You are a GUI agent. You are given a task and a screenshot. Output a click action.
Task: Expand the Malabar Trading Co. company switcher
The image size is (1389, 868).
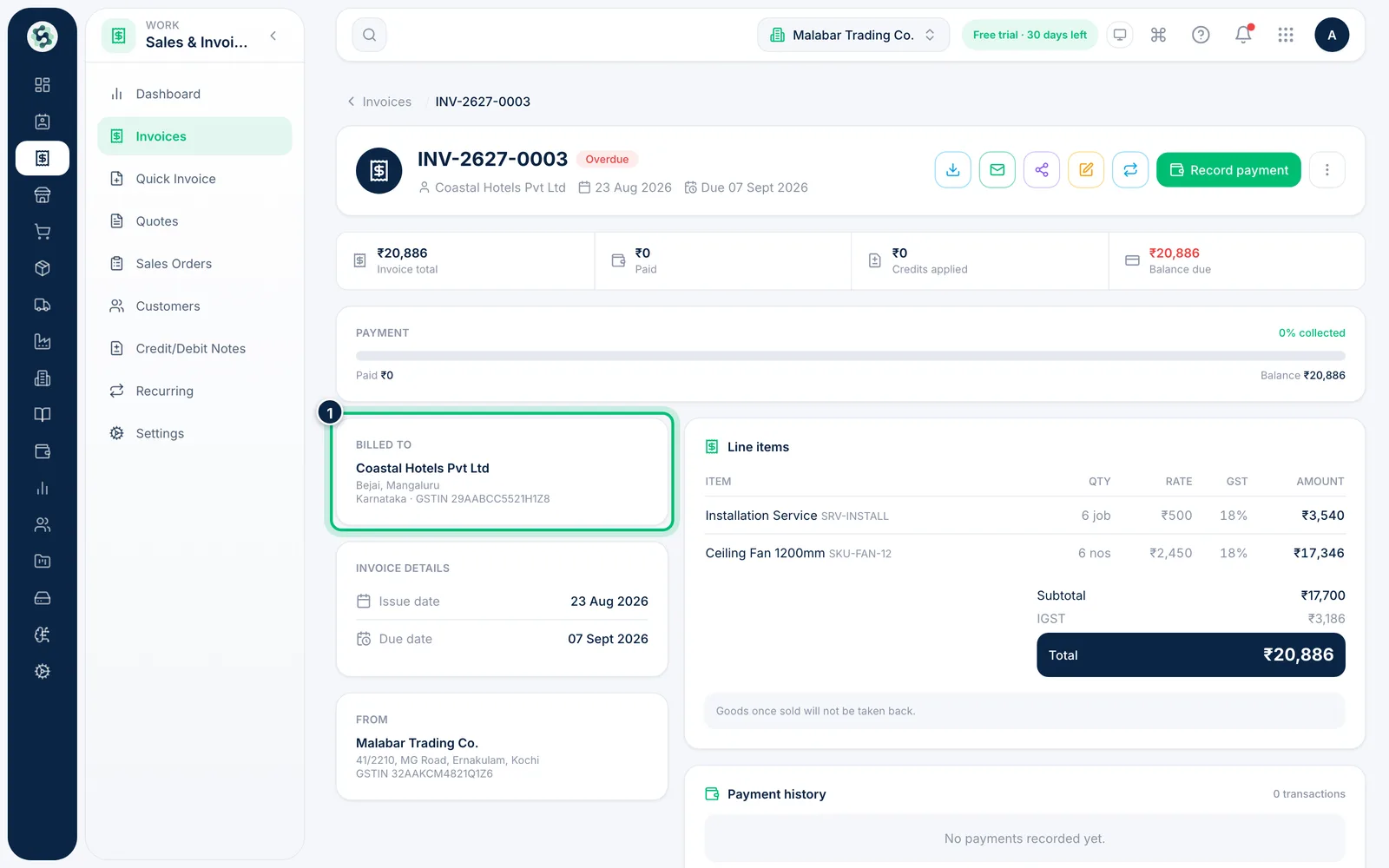click(x=853, y=35)
